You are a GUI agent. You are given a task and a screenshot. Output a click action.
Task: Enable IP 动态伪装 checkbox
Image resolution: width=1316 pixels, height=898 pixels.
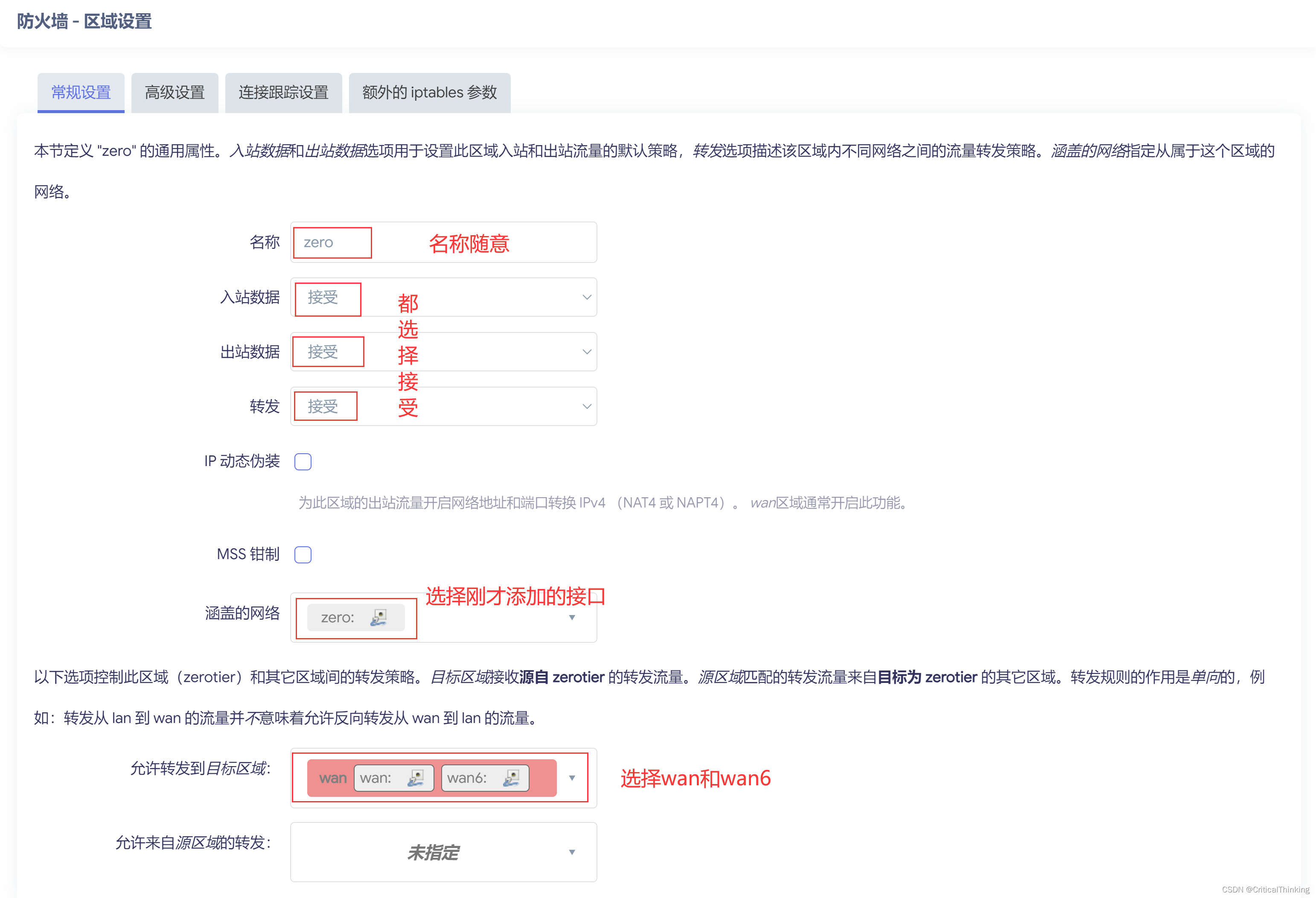point(303,461)
